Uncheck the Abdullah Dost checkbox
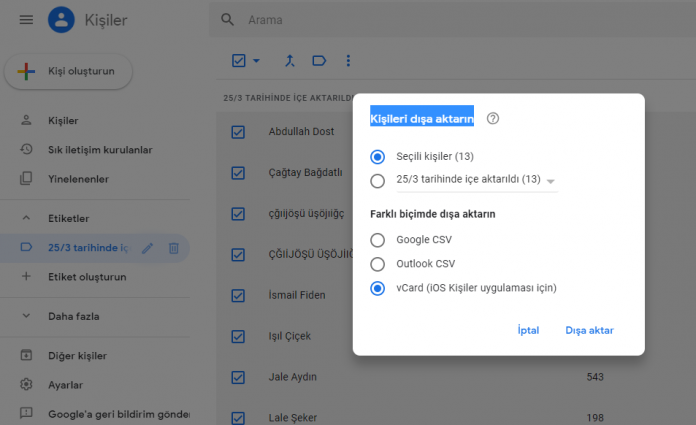The image size is (696, 425). click(238, 132)
